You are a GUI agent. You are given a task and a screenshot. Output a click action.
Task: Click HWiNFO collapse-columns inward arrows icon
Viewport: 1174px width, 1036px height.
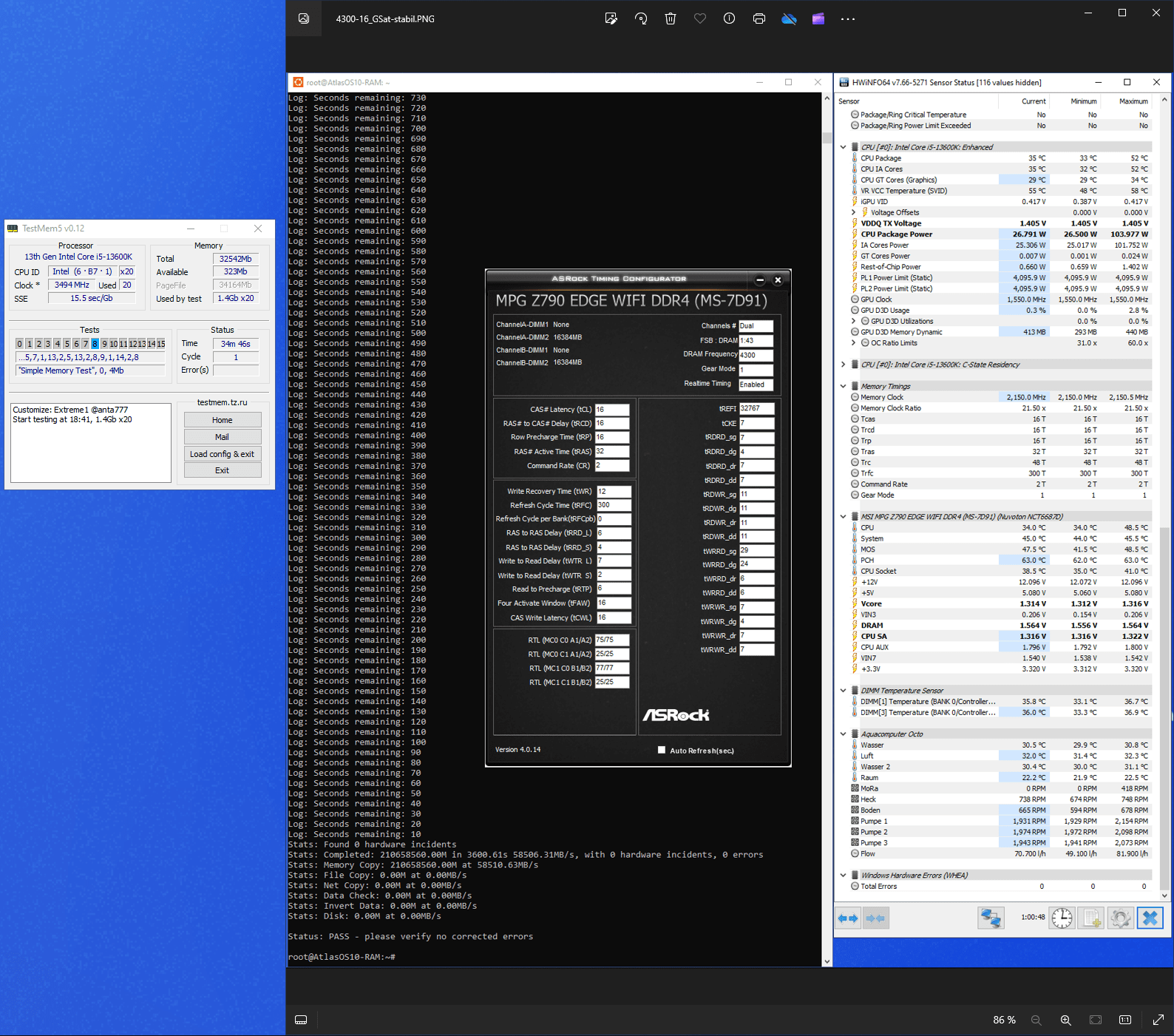pos(875,918)
